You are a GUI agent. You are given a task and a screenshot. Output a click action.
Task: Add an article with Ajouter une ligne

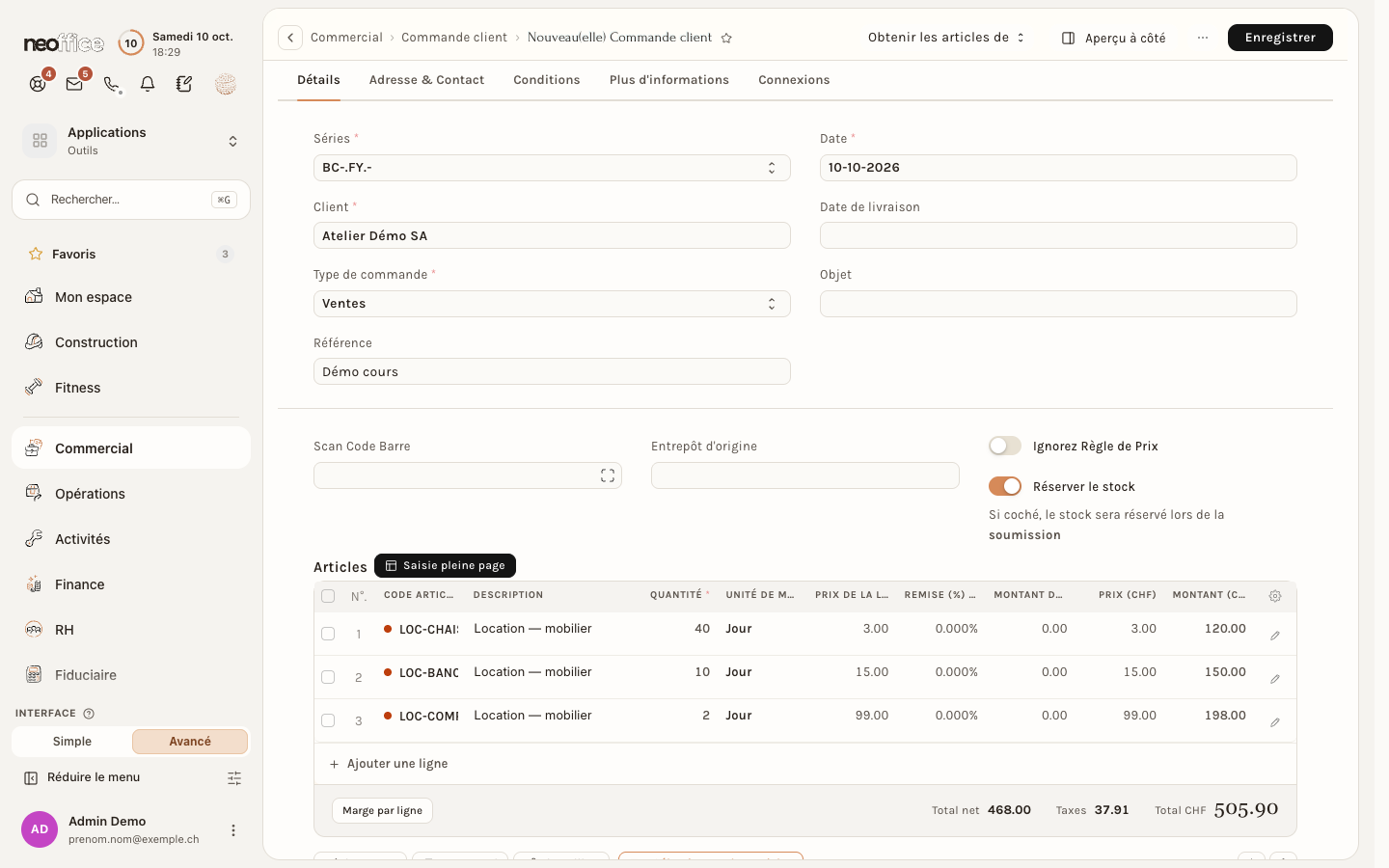point(389,764)
